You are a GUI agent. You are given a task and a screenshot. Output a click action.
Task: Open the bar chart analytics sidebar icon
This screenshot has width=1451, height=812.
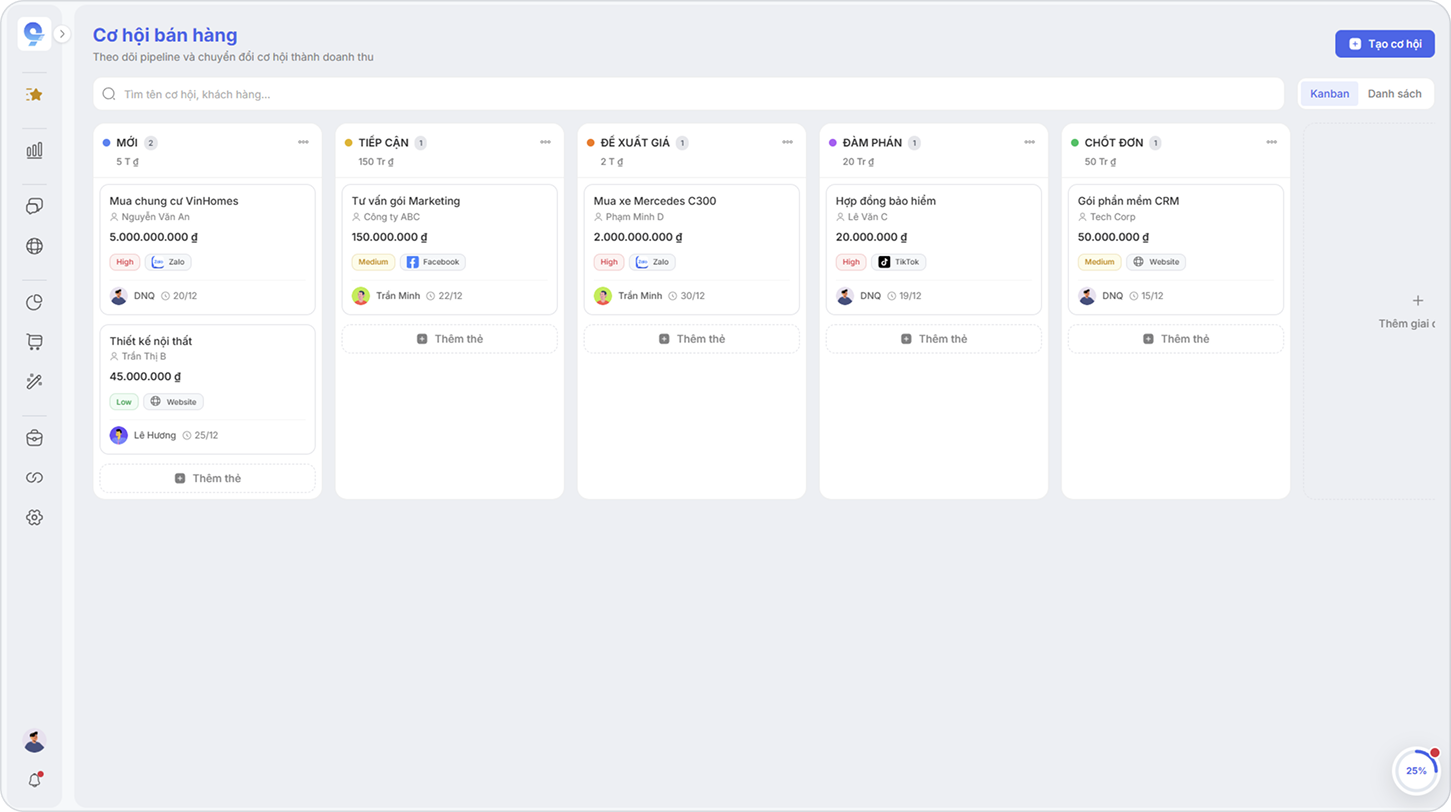34,150
